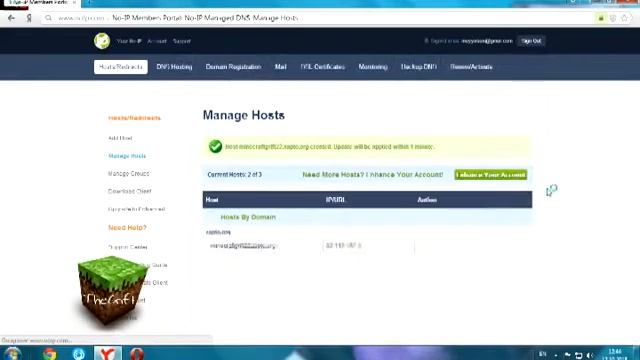
Task: Click the minecraft host name in the table
Action: pos(243,246)
